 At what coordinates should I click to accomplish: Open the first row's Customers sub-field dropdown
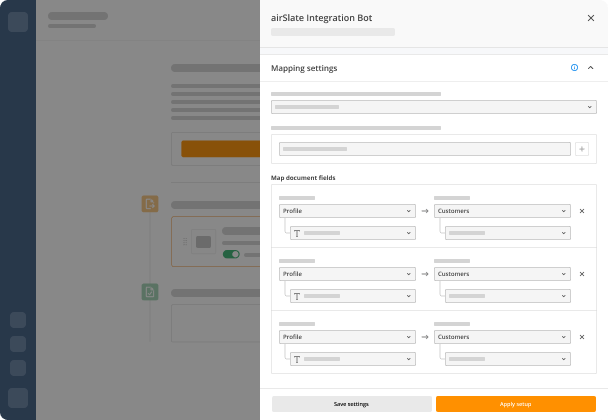pyautogui.click(x=508, y=233)
